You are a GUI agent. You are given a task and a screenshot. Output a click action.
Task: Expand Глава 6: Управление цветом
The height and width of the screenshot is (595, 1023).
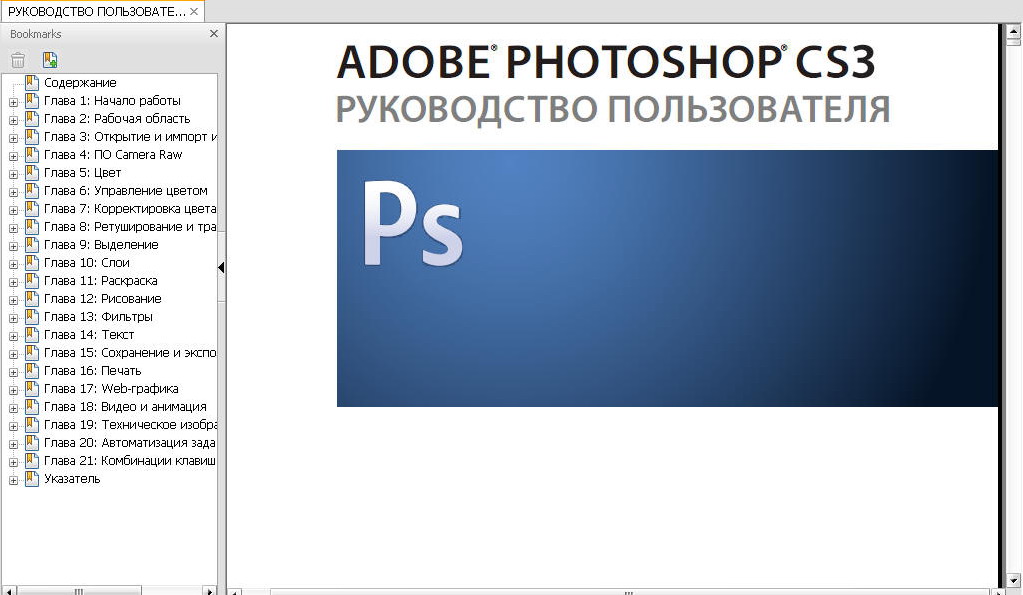[x=13, y=192]
